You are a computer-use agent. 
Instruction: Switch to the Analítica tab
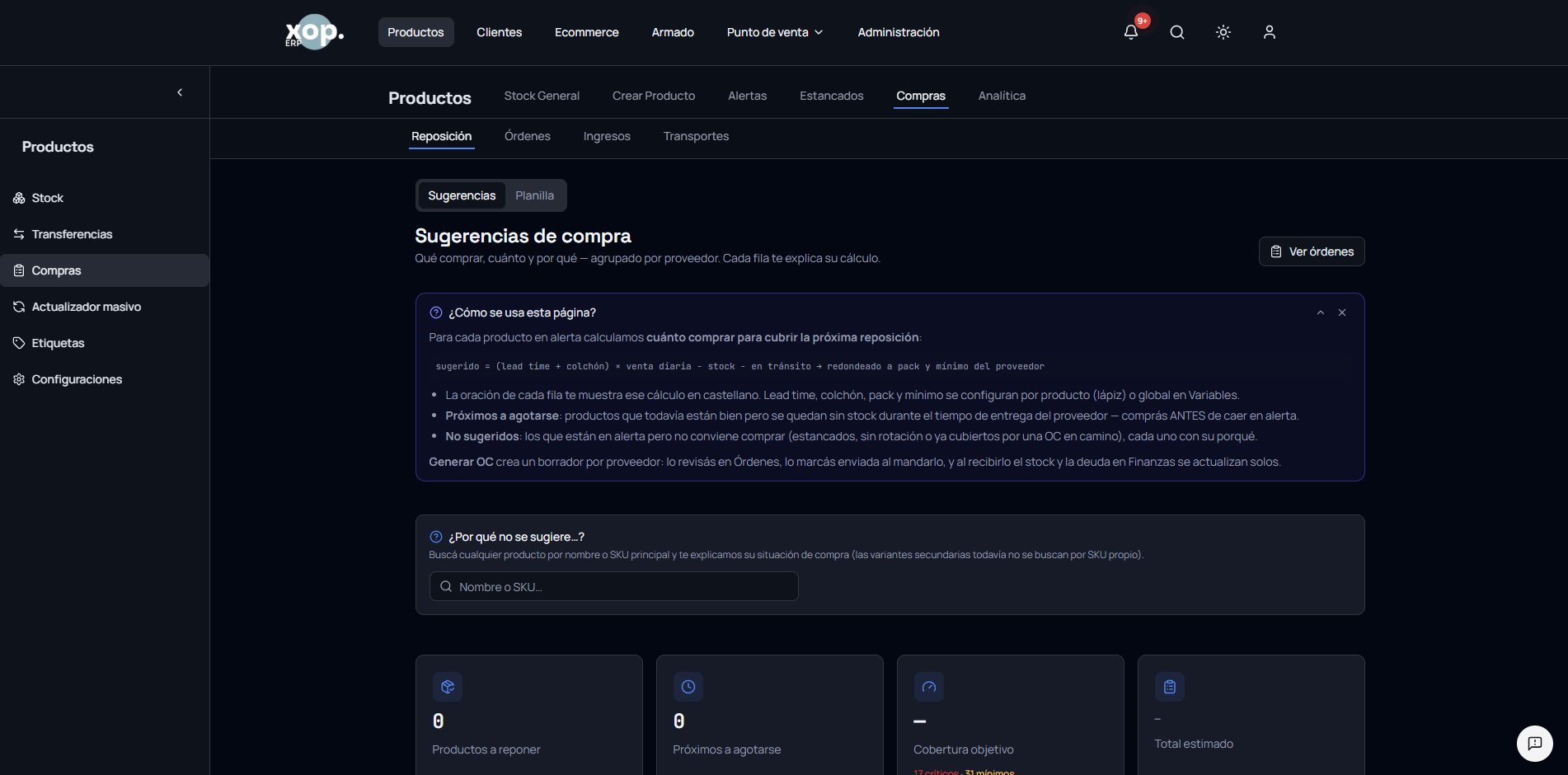(x=1002, y=96)
